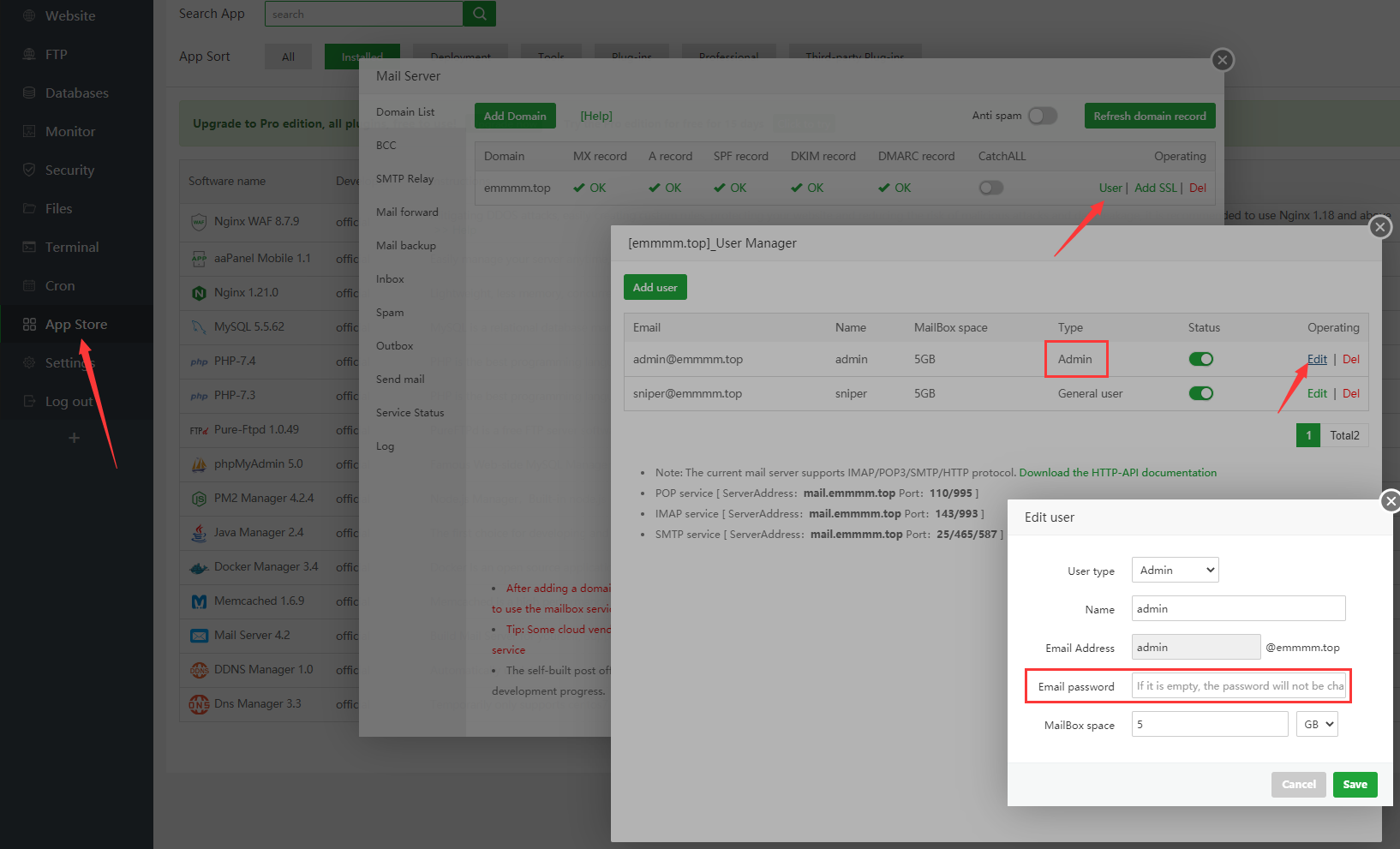Screen dimensions: 1400x849
Task: Click the Nginx 1.21.0 icon
Action: [199, 293]
